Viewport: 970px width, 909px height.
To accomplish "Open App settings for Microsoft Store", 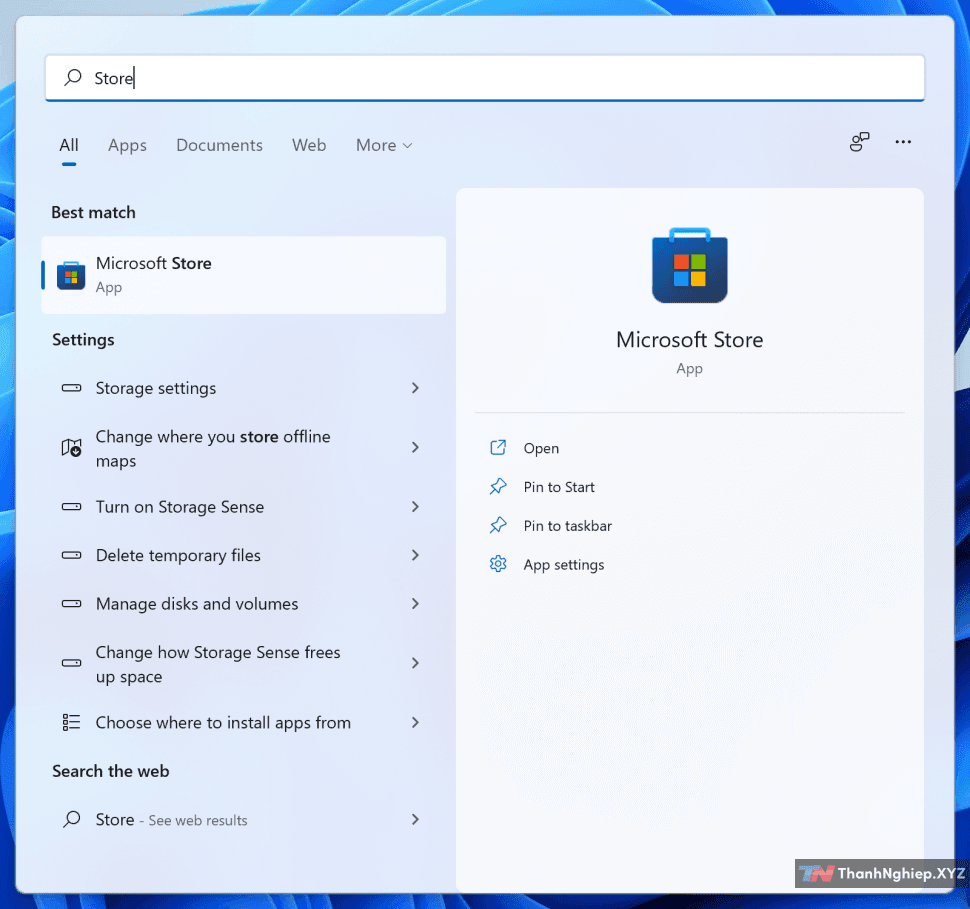I will 564,565.
